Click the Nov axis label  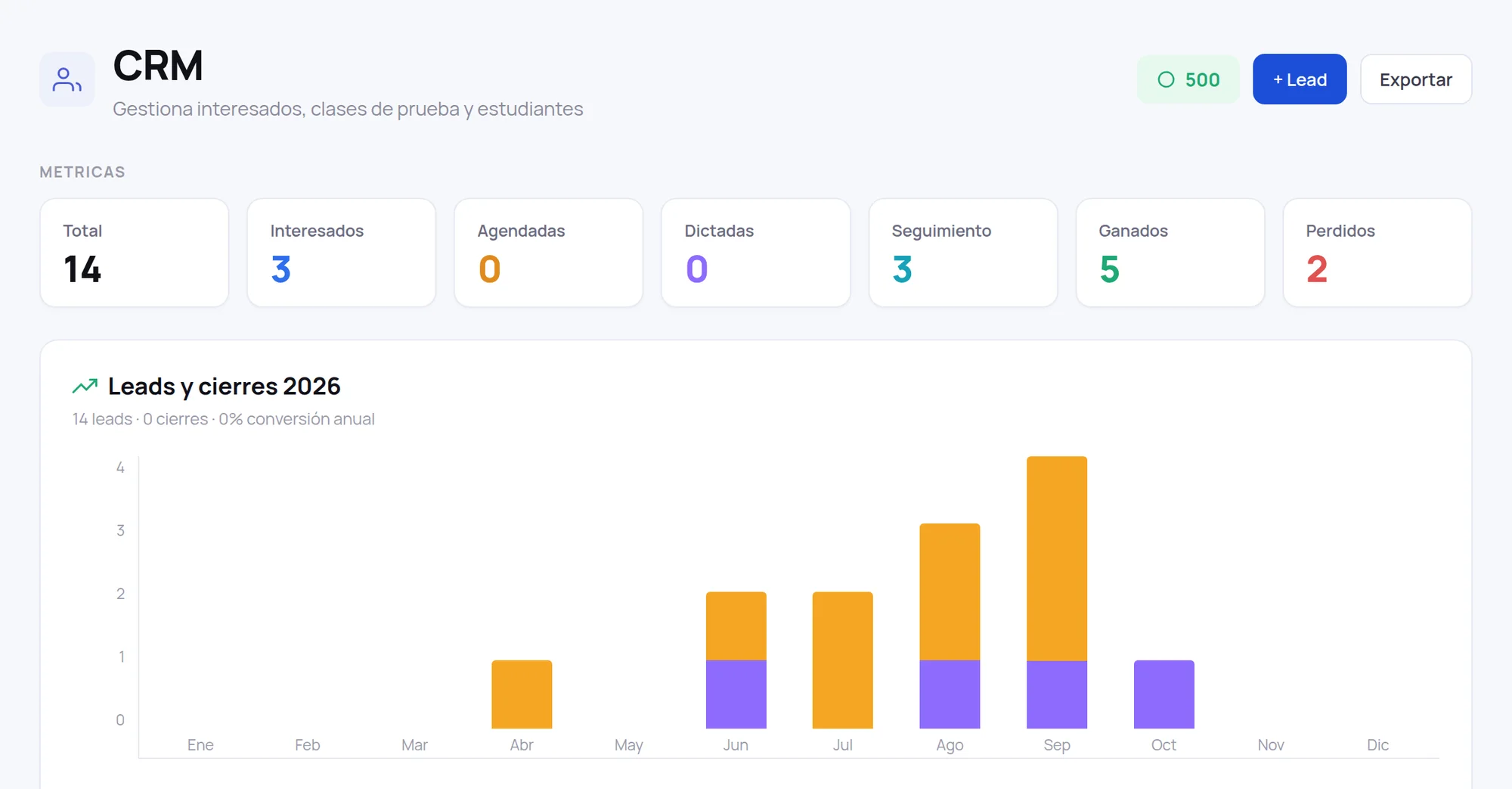(1271, 745)
